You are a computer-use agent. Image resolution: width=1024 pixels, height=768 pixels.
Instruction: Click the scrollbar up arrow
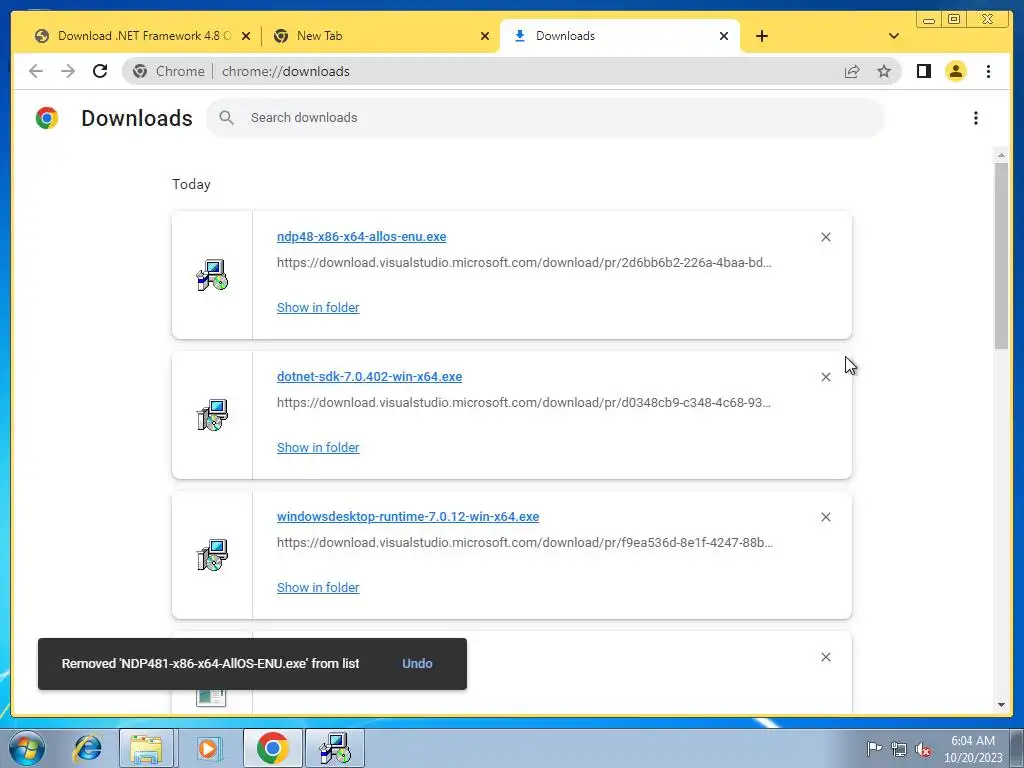click(1001, 156)
